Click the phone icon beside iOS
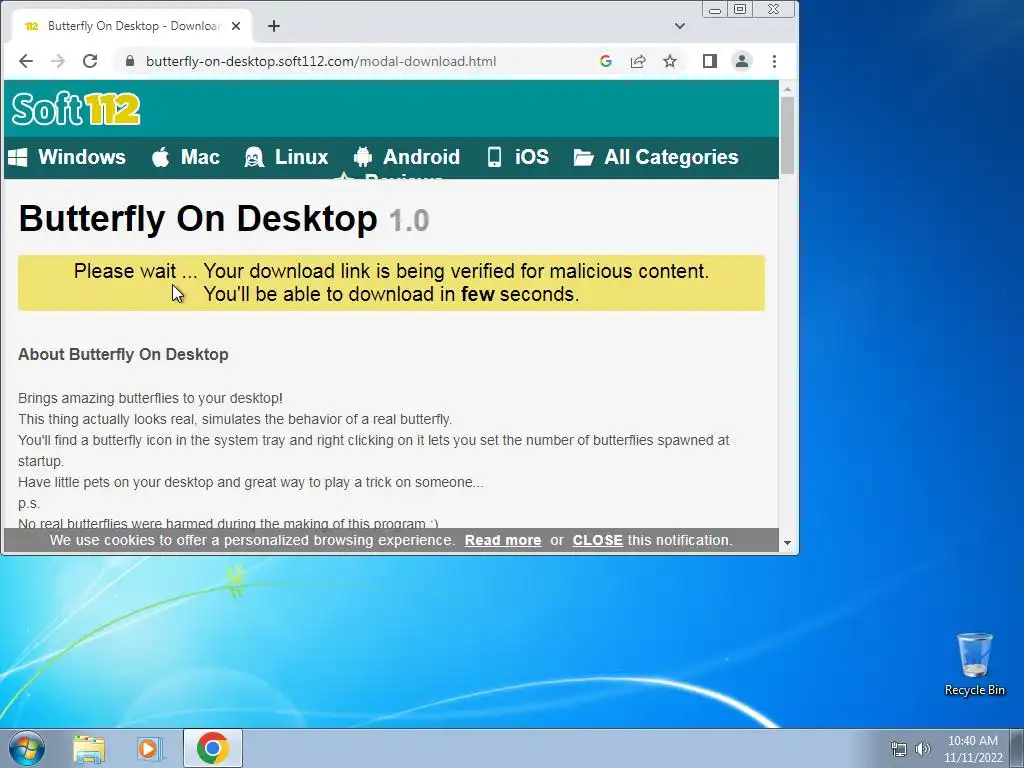 [494, 157]
